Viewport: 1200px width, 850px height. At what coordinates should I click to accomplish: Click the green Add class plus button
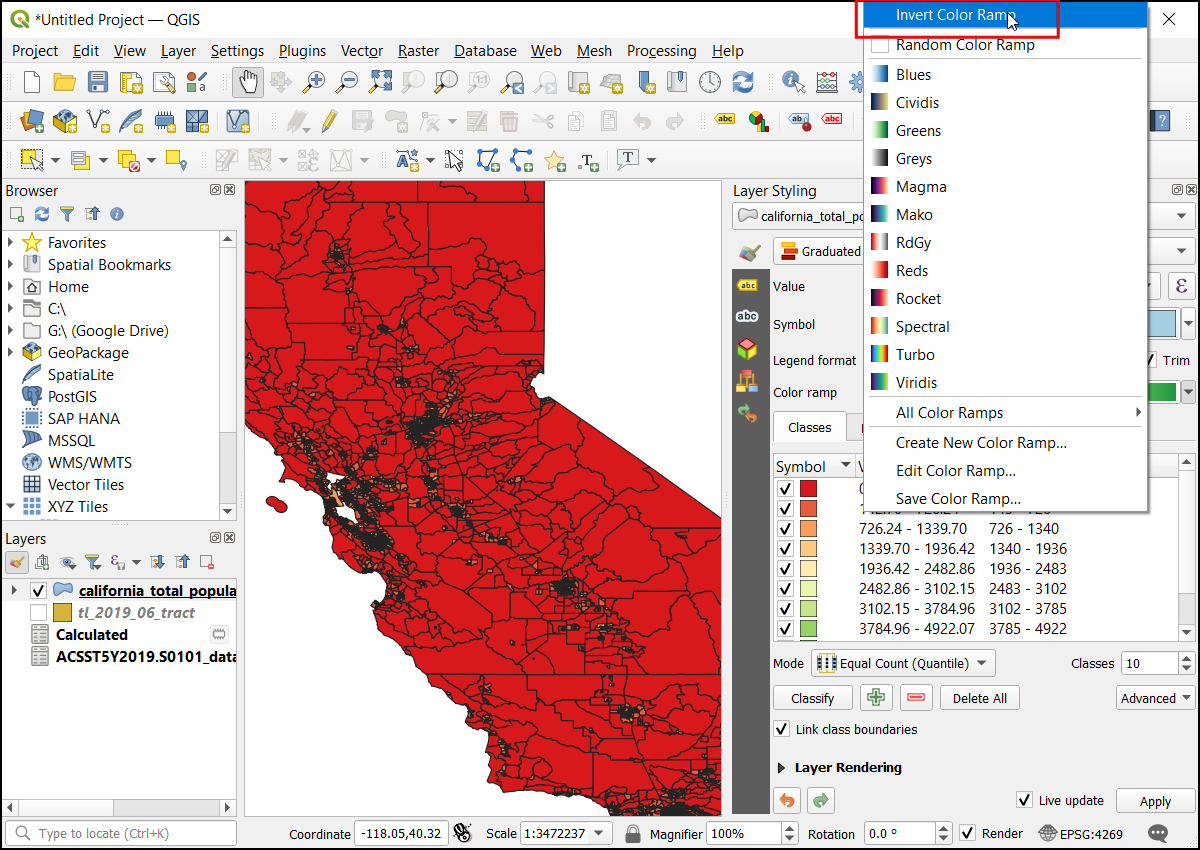[876, 698]
